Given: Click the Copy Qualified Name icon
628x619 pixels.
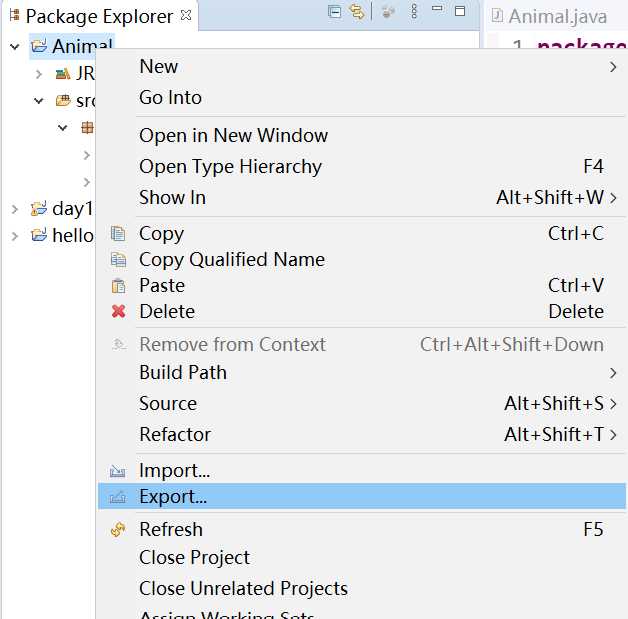Looking at the screenshot, I should point(118,259).
